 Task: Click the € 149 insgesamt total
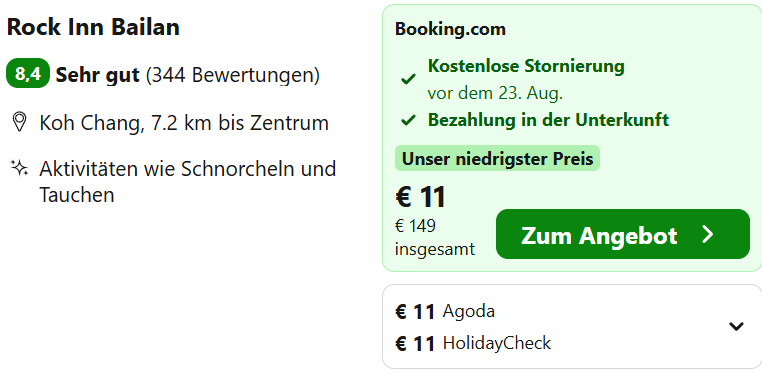coord(435,238)
